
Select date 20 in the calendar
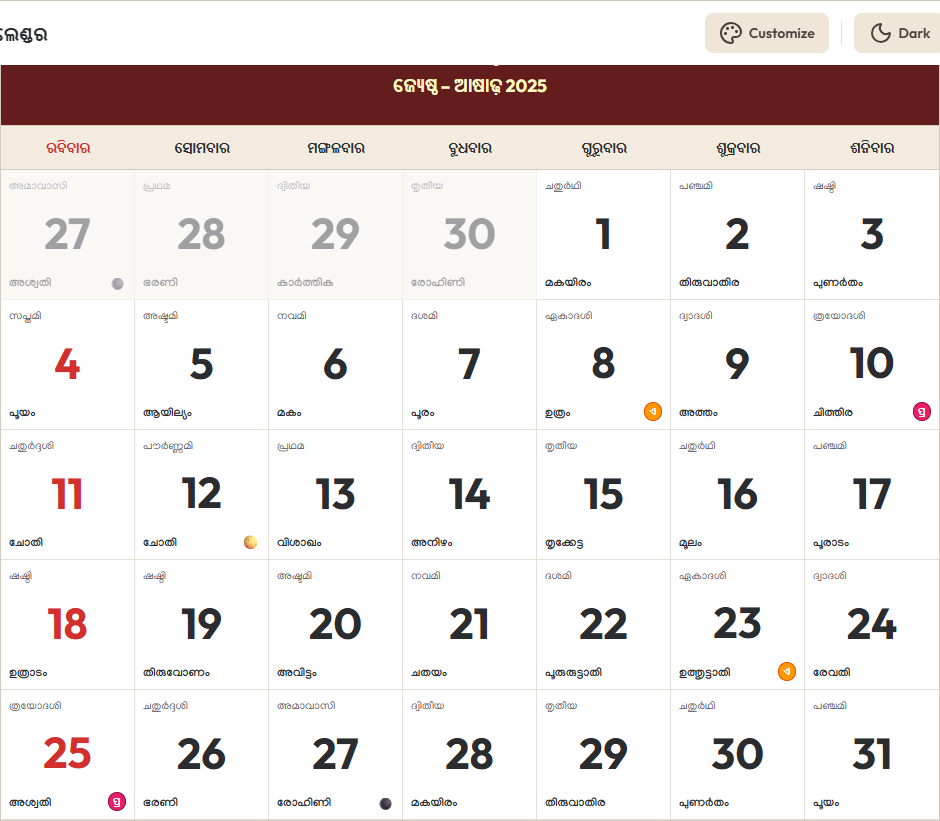336,624
